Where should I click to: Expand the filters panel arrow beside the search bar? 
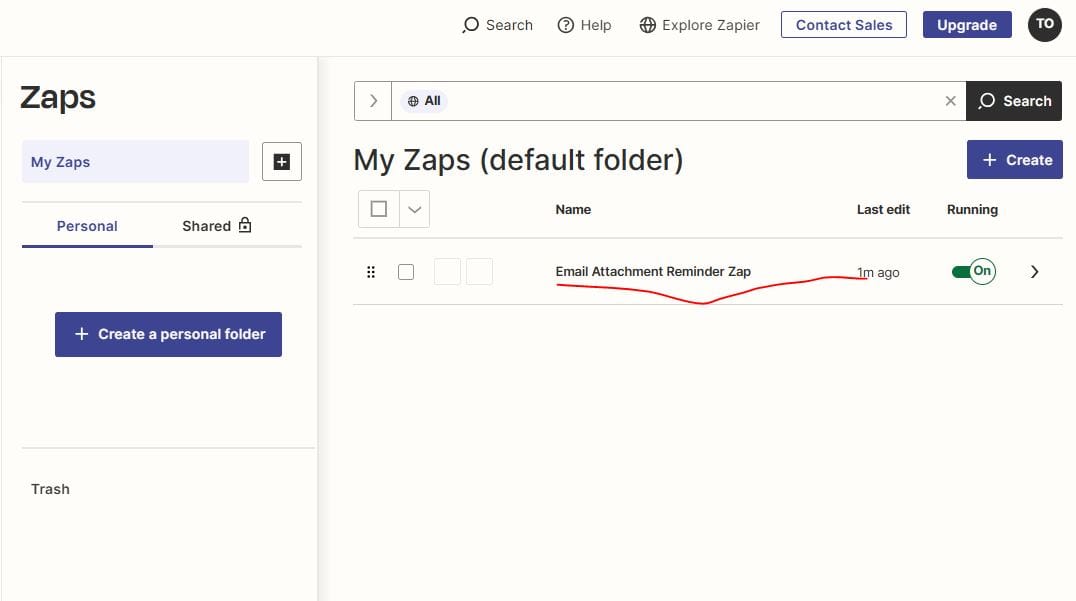point(372,100)
